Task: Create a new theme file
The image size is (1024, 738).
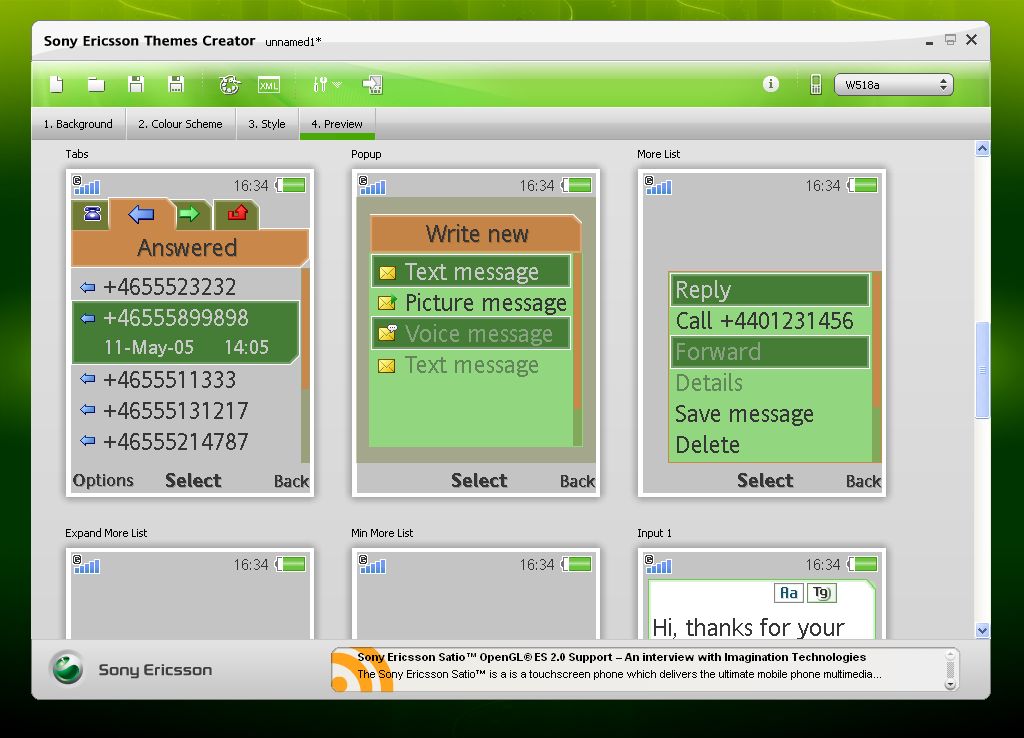Action: pyautogui.click(x=57, y=84)
